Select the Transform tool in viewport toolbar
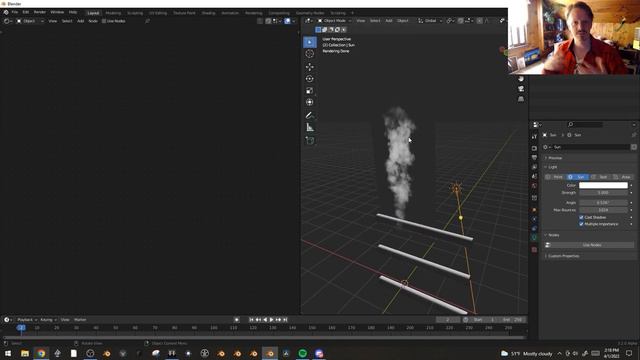The width and height of the screenshot is (640, 360). 310,102
